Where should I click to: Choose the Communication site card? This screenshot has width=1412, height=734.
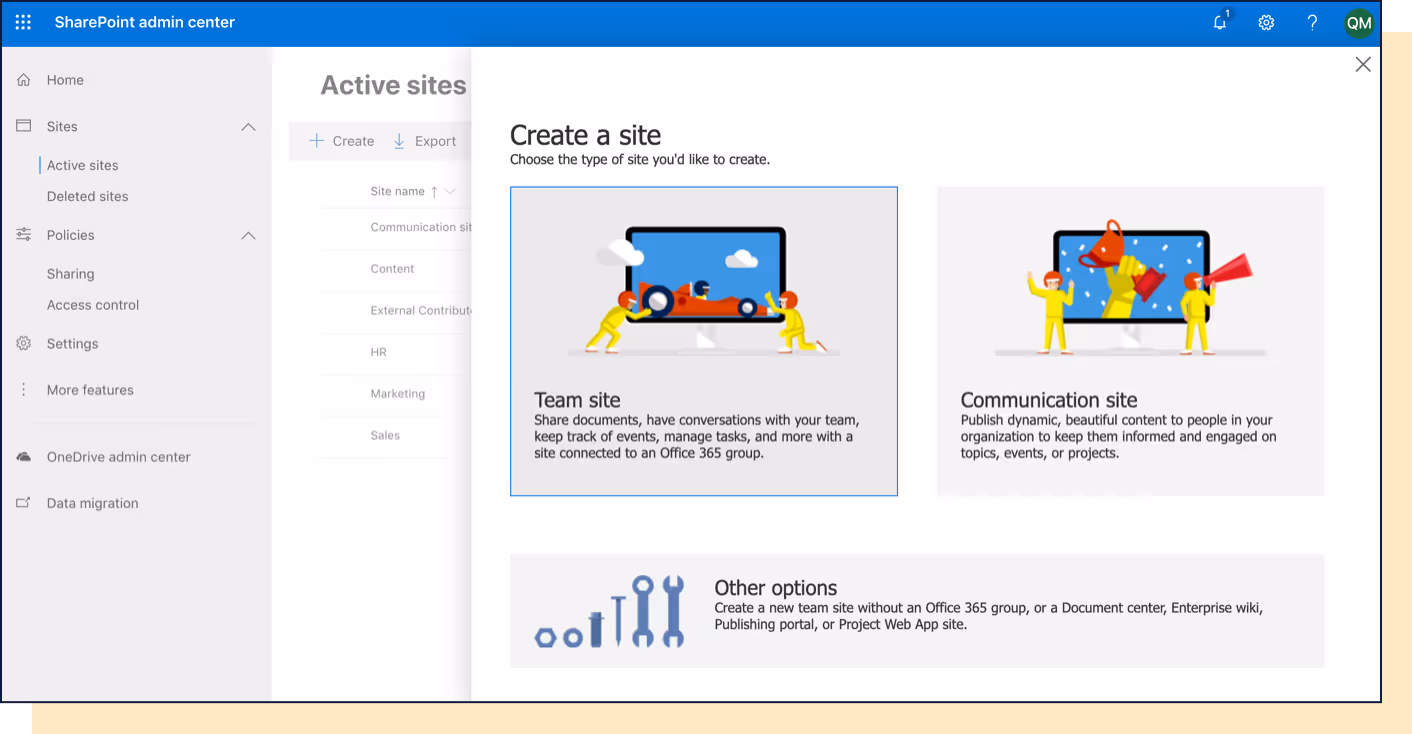(x=1131, y=341)
